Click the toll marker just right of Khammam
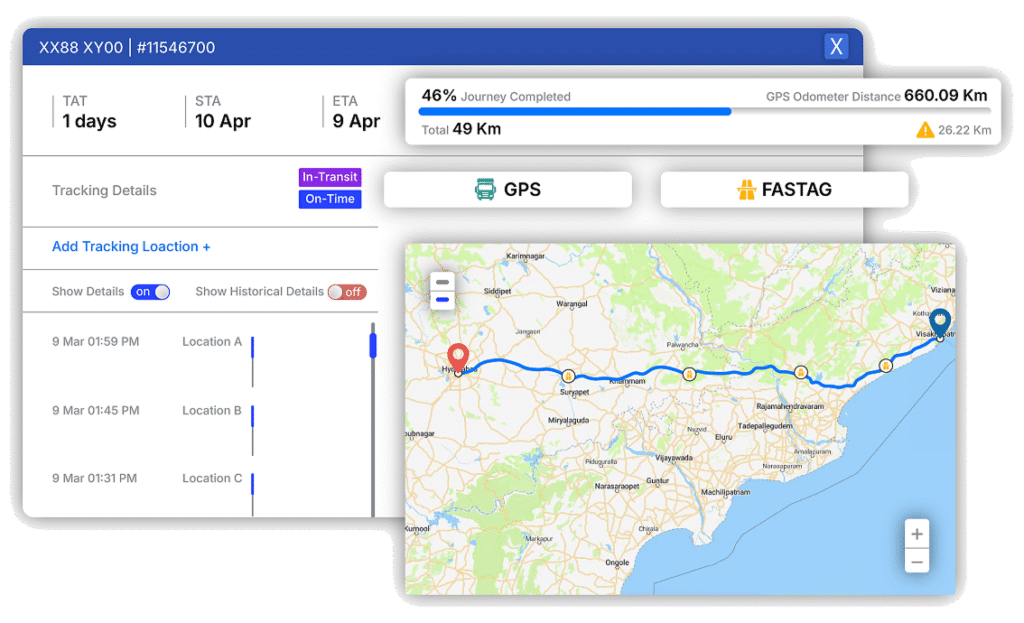The width and height of the screenshot is (1024, 623). point(689,374)
